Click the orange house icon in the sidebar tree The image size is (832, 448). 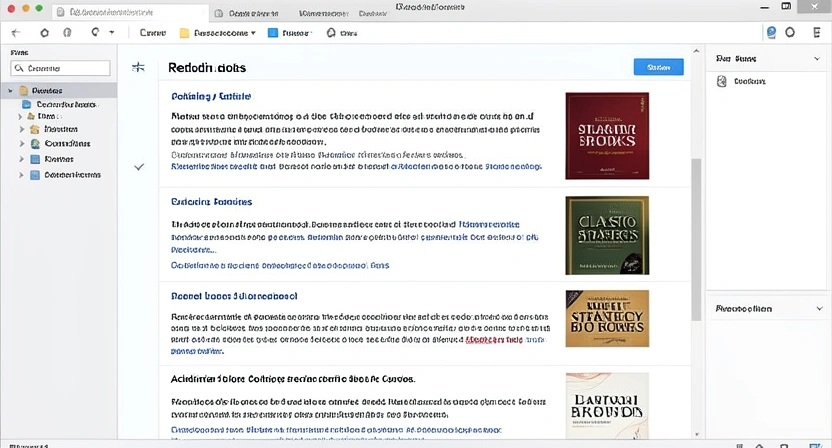point(35,129)
